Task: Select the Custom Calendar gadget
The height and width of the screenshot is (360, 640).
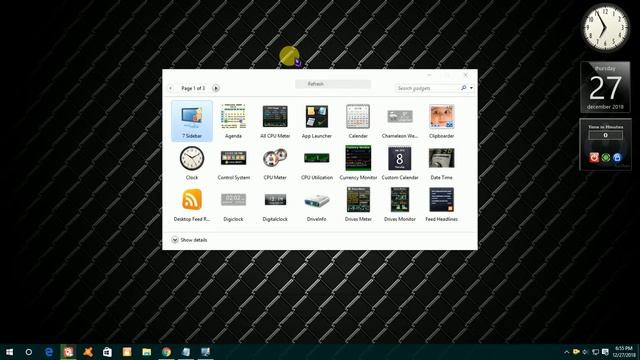Action: pyautogui.click(x=400, y=162)
